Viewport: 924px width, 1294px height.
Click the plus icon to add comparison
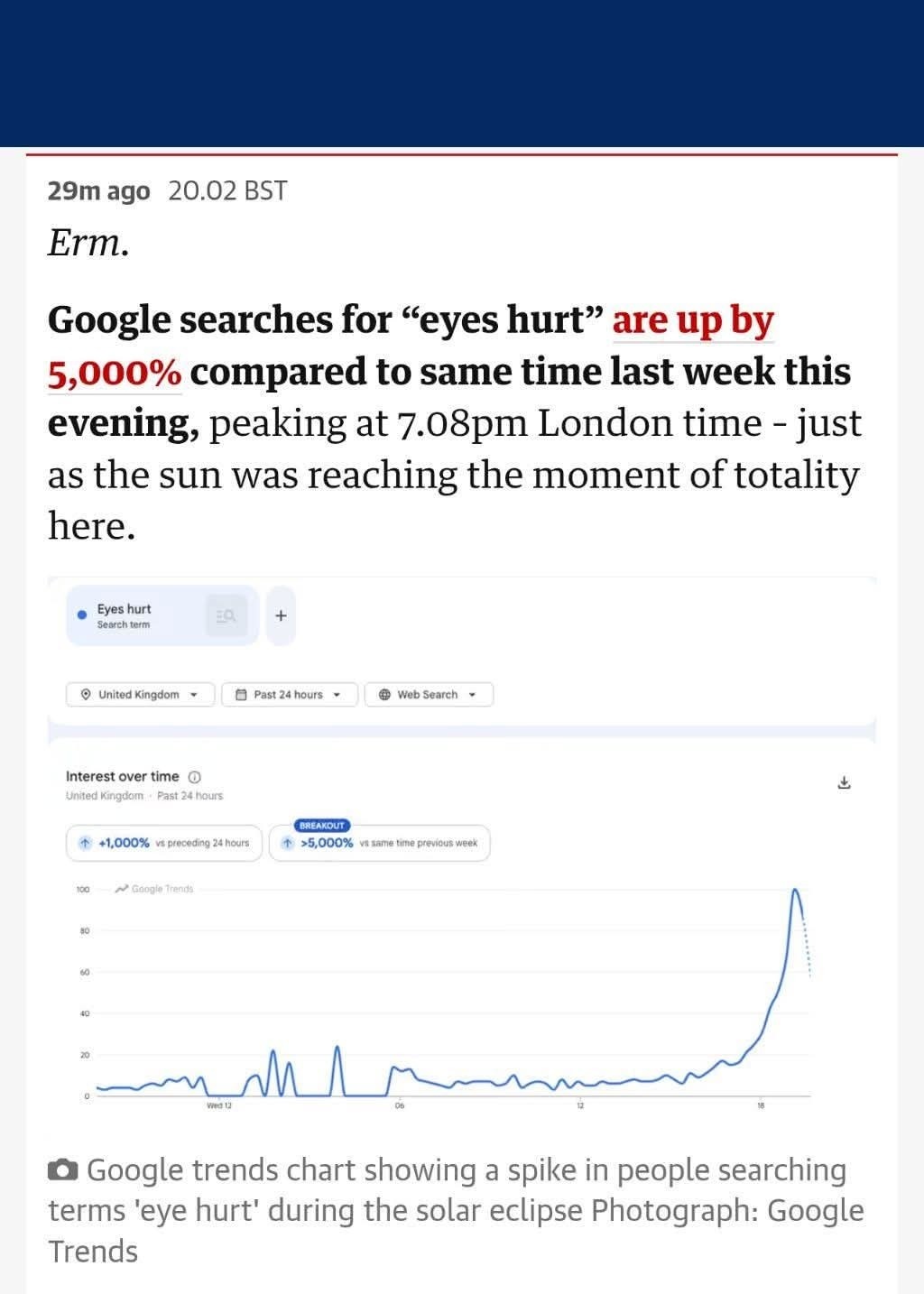(x=281, y=615)
